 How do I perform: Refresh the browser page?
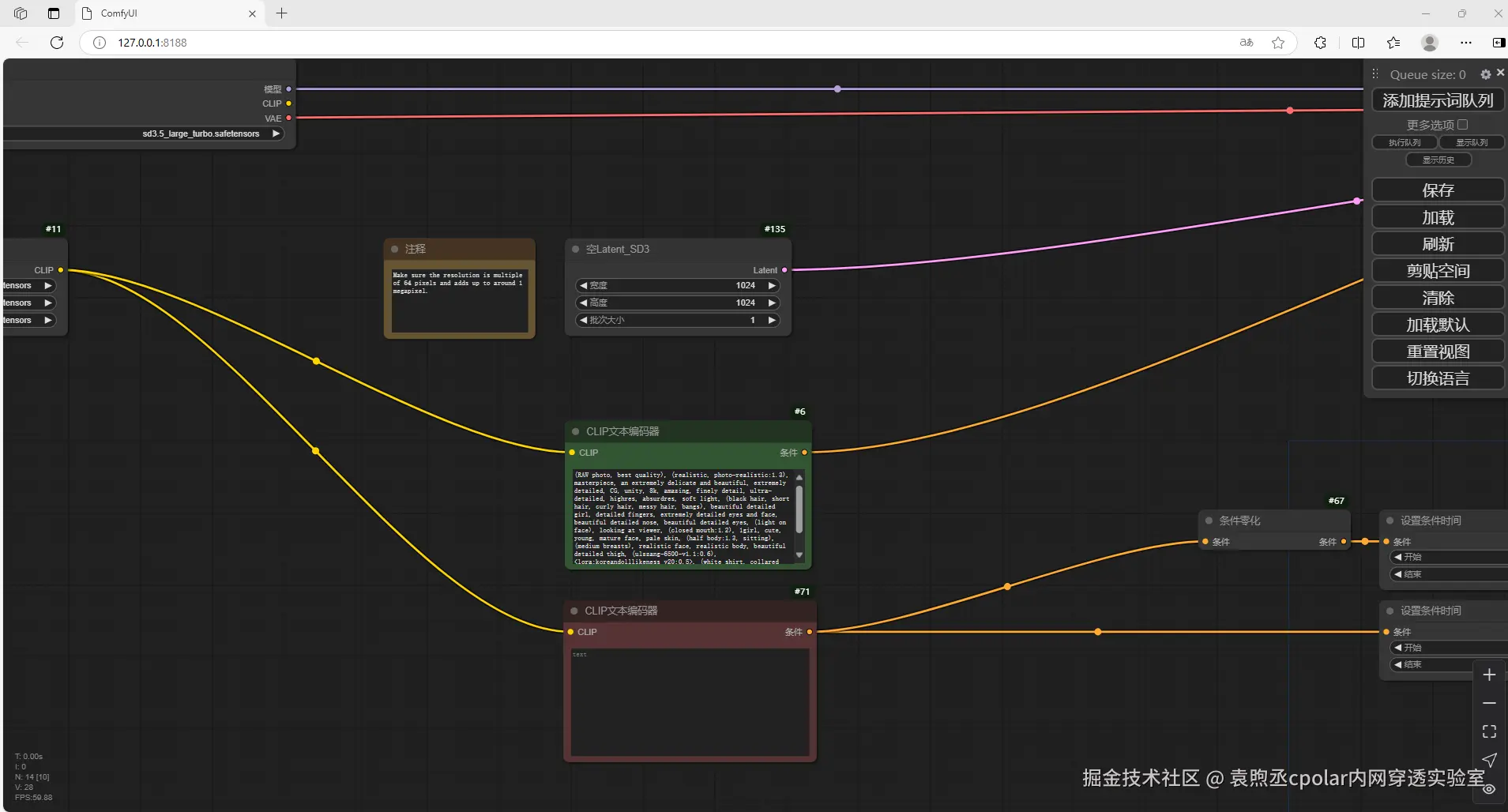pyautogui.click(x=57, y=43)
